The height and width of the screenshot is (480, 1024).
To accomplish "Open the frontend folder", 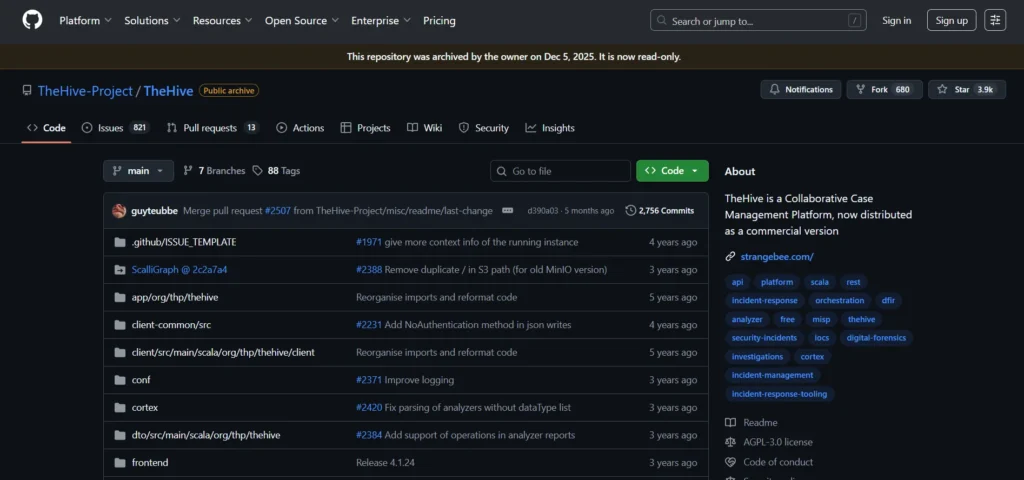I will click(150, 462).
